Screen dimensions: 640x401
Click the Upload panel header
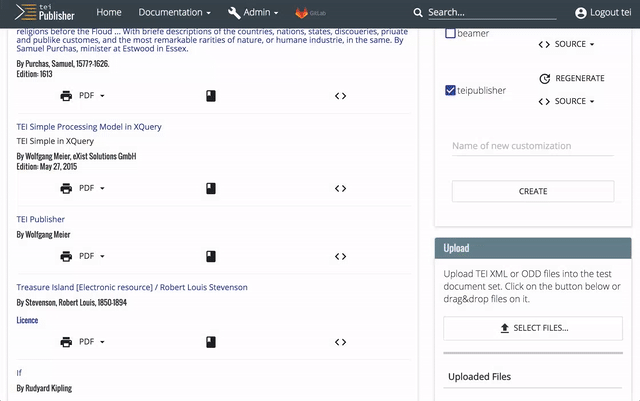coord(533,248)
